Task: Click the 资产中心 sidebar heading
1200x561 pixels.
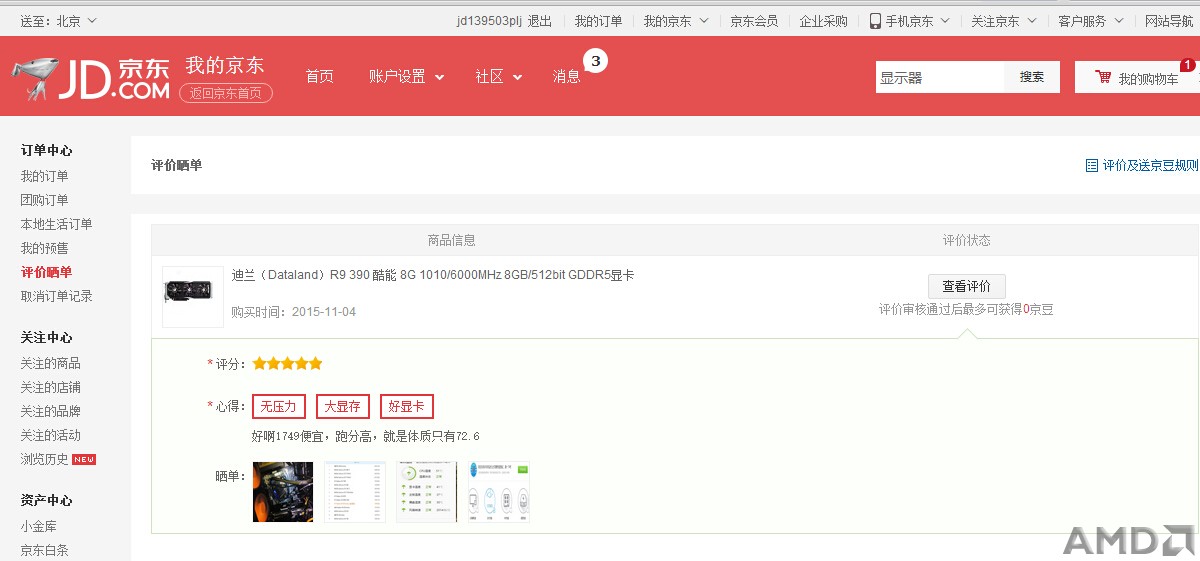Action: tap(46, 500)
